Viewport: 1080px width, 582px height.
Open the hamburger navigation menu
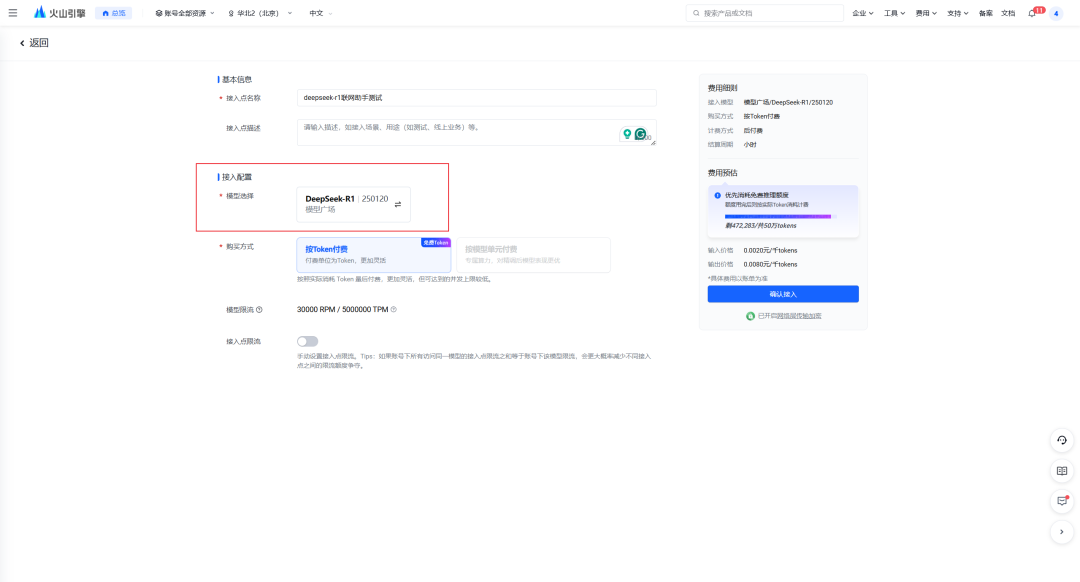tap(12, 13)
